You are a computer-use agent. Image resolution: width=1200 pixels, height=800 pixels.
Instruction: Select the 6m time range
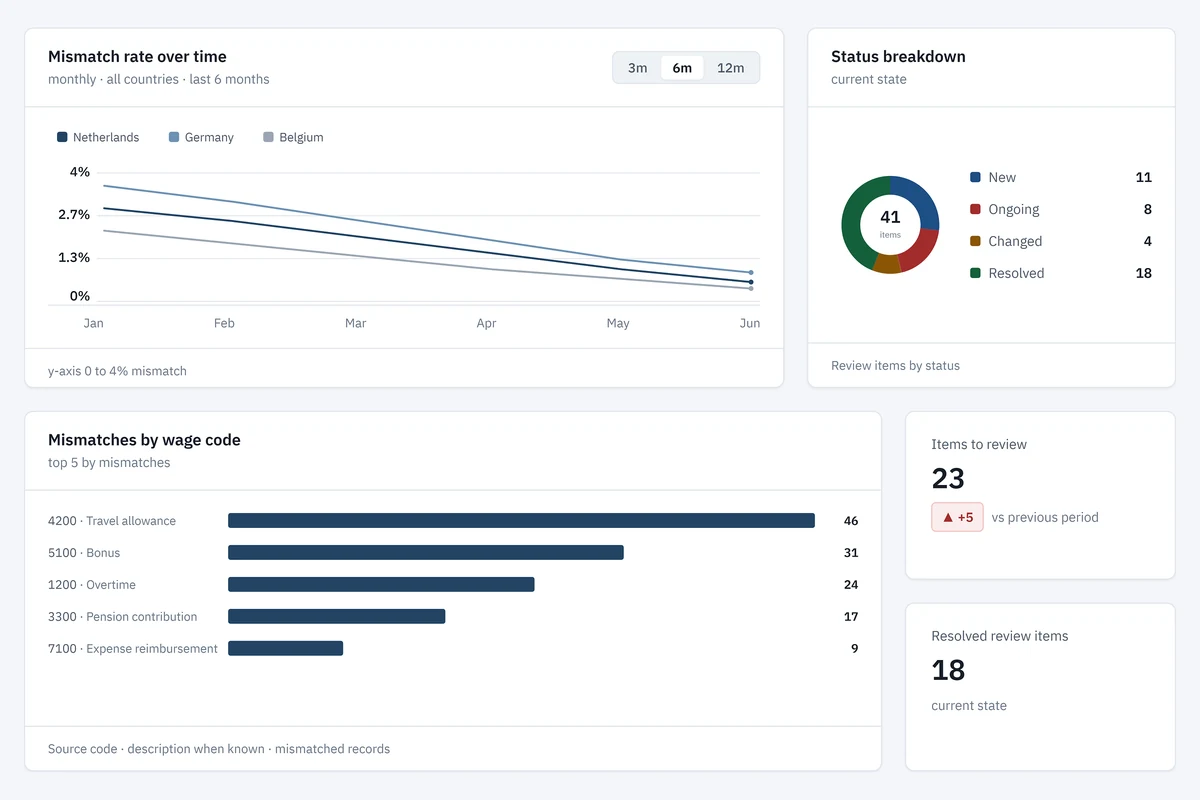682,68
